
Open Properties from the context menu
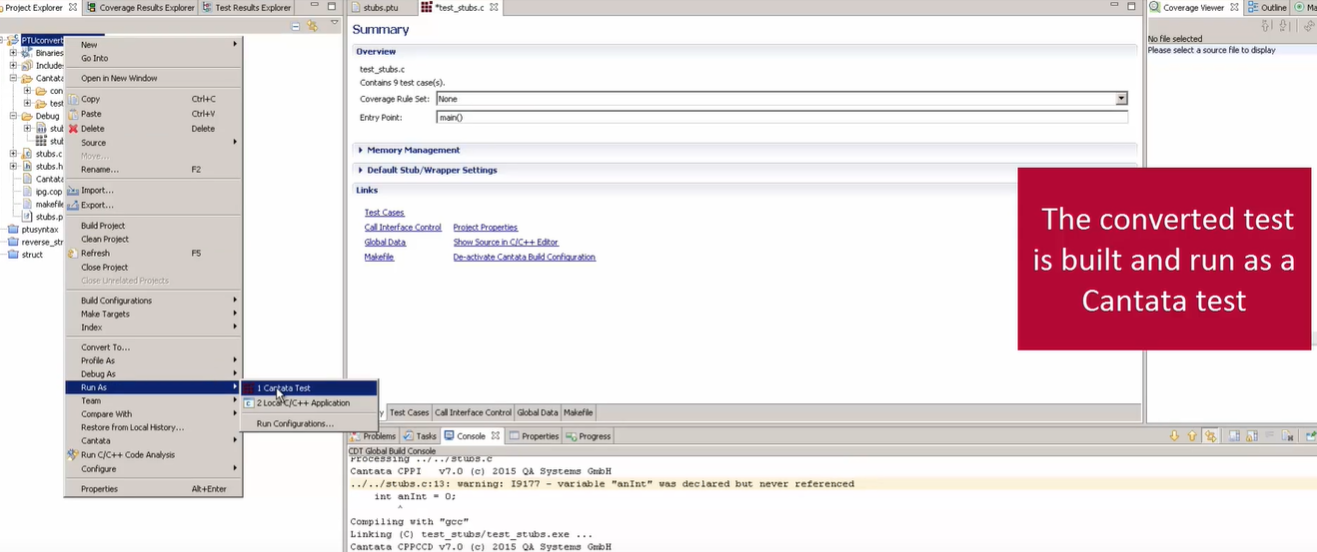coord(154,489)
